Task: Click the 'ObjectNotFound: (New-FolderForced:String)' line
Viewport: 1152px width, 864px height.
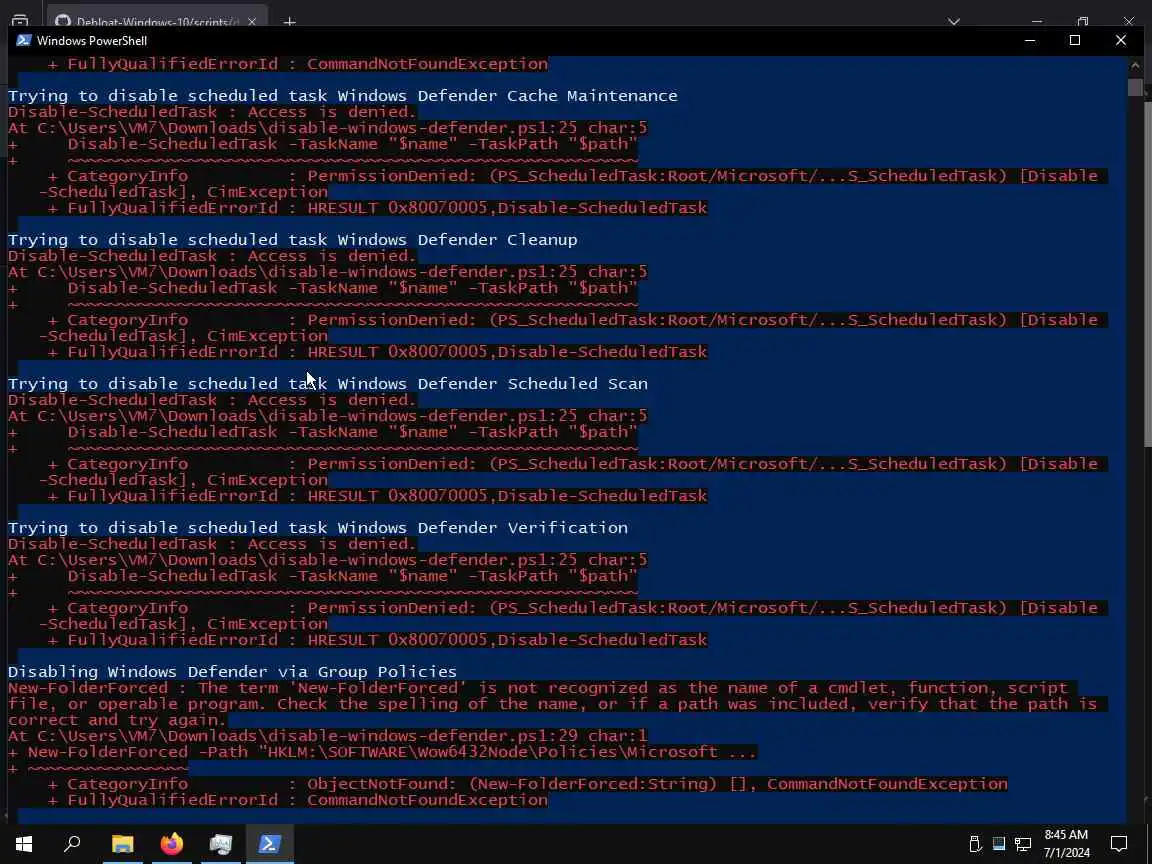Action: (x=528, y=784)
